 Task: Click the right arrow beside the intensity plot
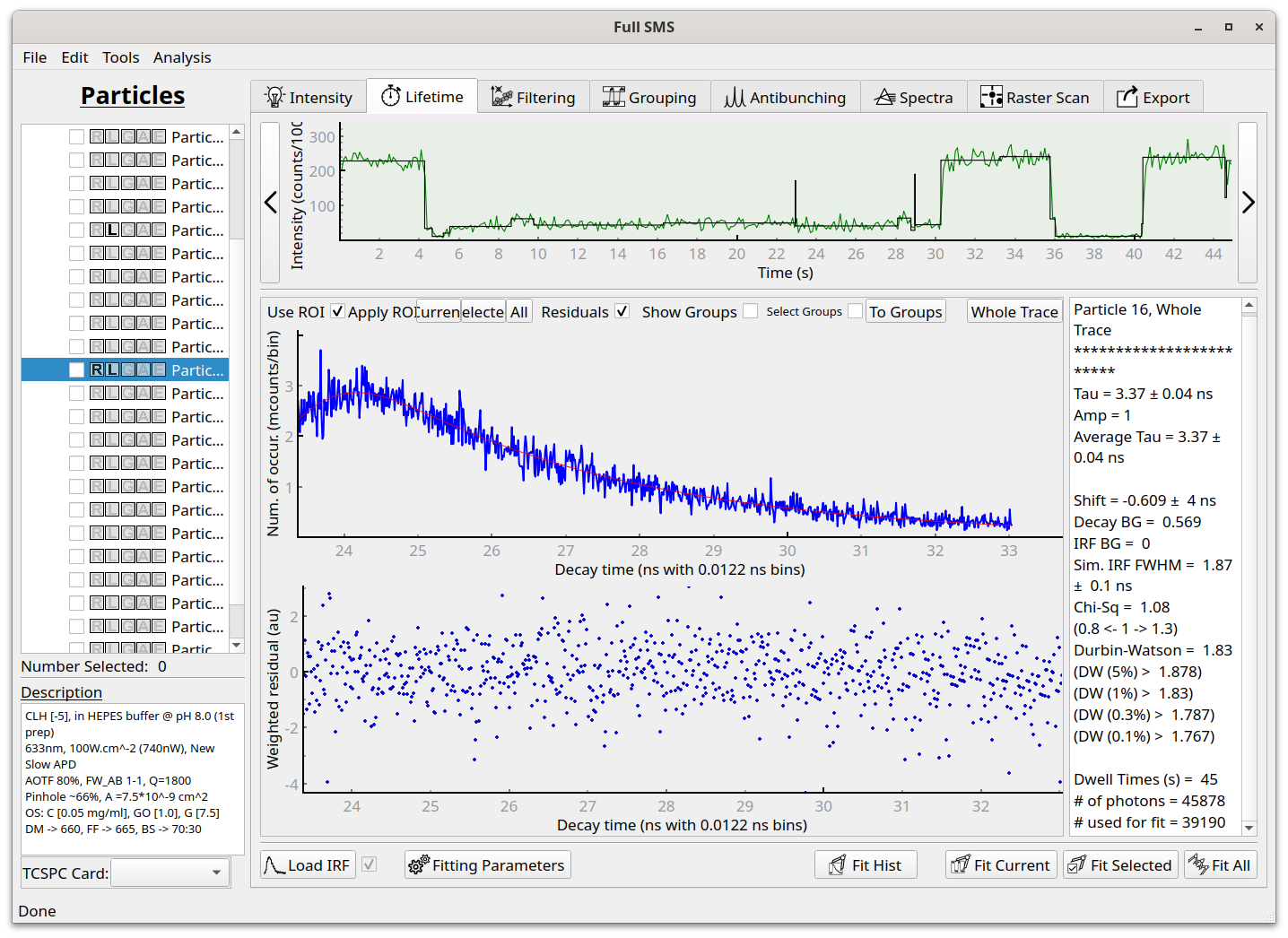[x=1248, y=203]
